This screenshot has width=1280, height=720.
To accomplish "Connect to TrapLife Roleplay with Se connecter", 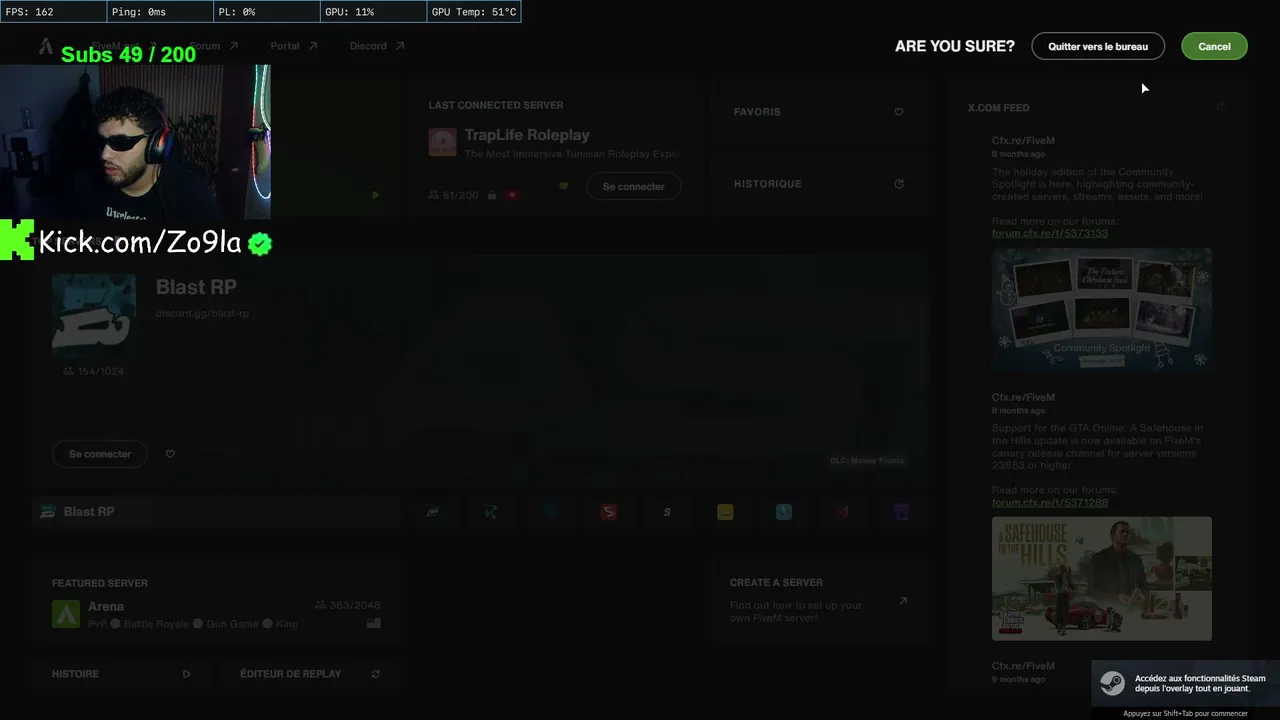I will pos(633,186).
